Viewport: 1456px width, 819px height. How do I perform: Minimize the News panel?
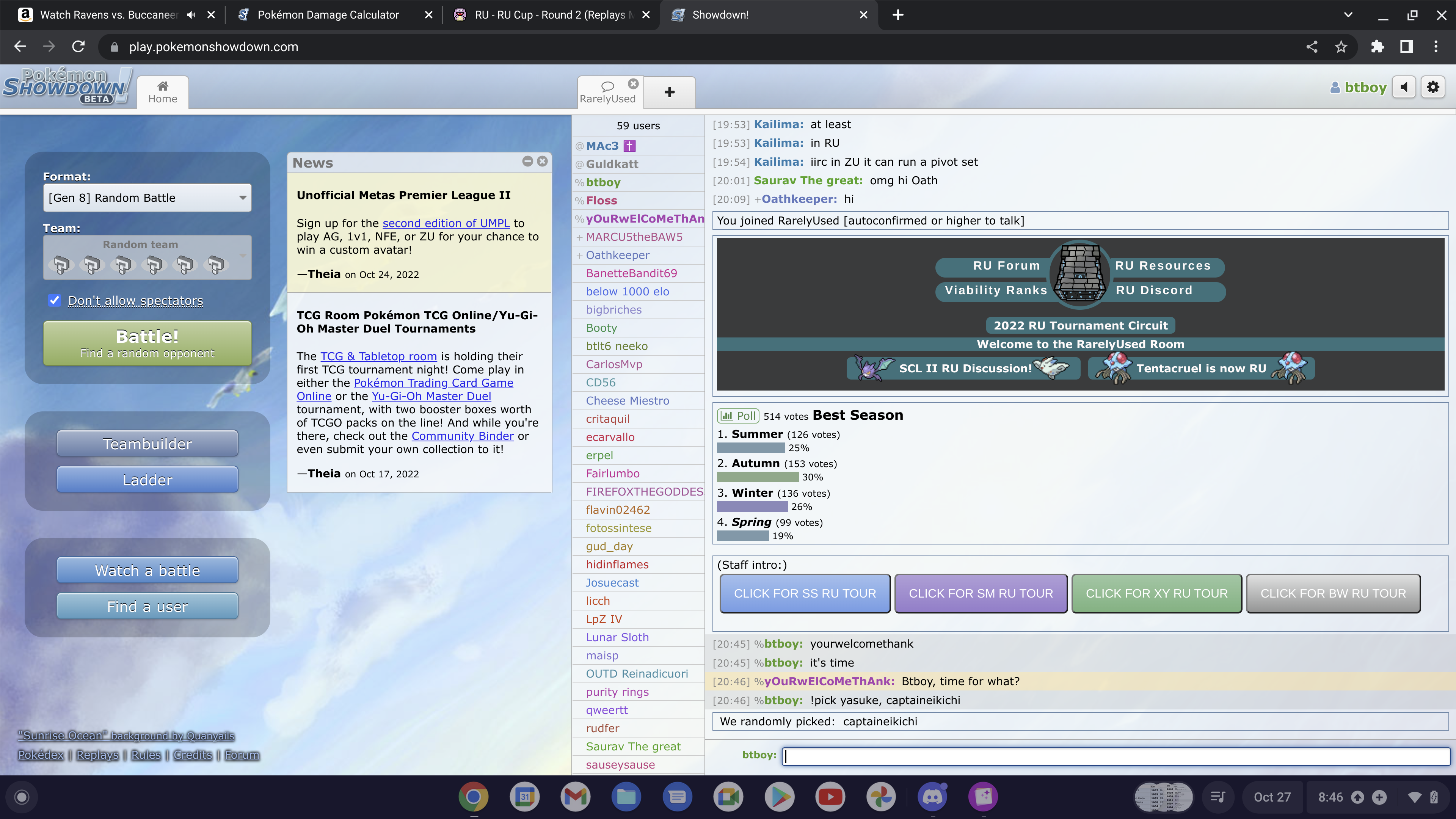coord(527,162)
